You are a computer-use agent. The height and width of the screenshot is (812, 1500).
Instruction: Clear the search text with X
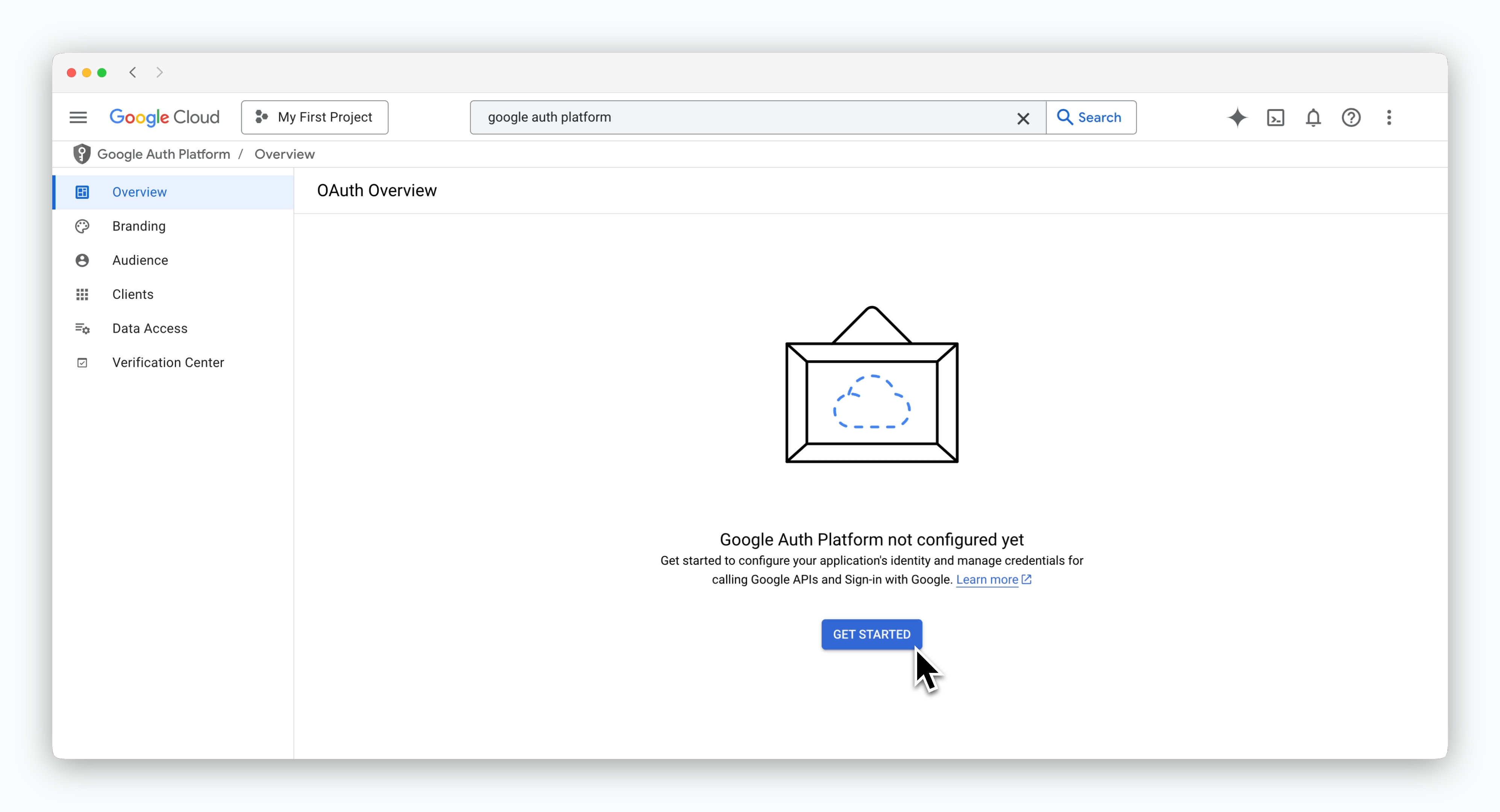pyautogui.click(x=1023, y=118)
